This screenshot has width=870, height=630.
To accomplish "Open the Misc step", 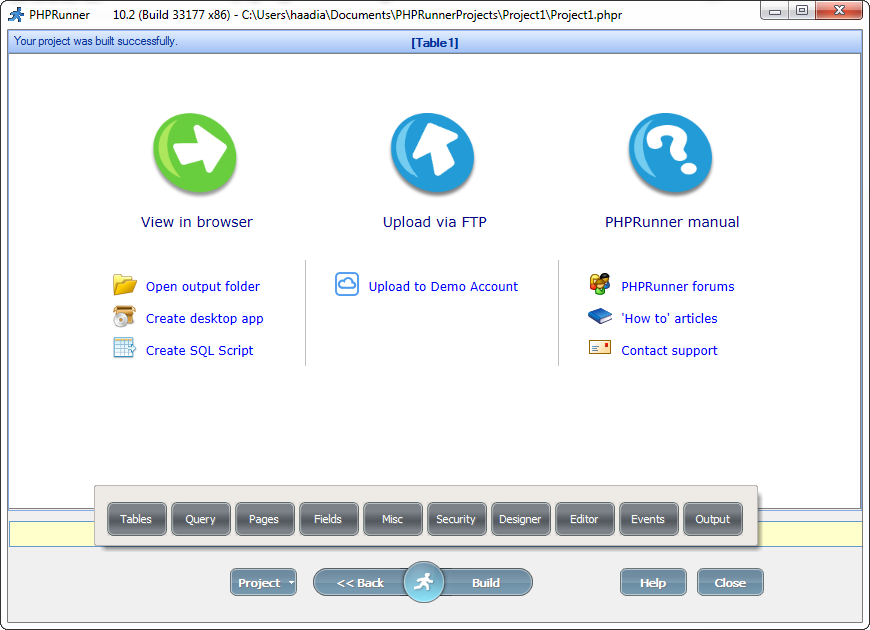I will click(x=392, y=519).
